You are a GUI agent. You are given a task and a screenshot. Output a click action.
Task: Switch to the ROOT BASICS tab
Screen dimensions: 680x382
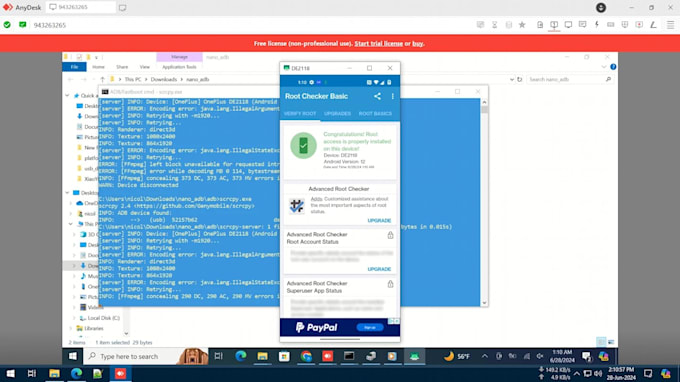pos(375,114)
